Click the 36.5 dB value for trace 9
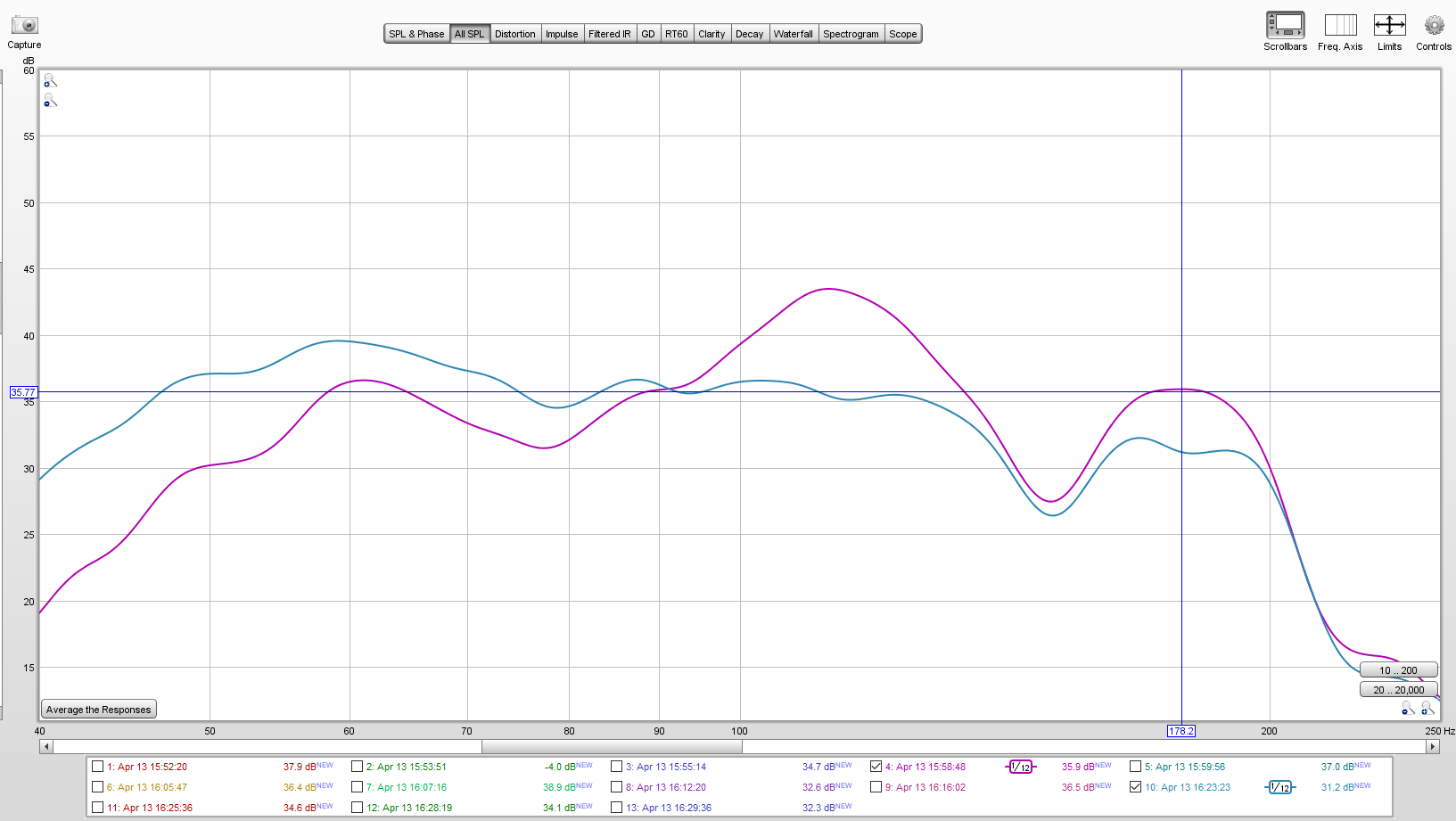 click(1078, 787)
